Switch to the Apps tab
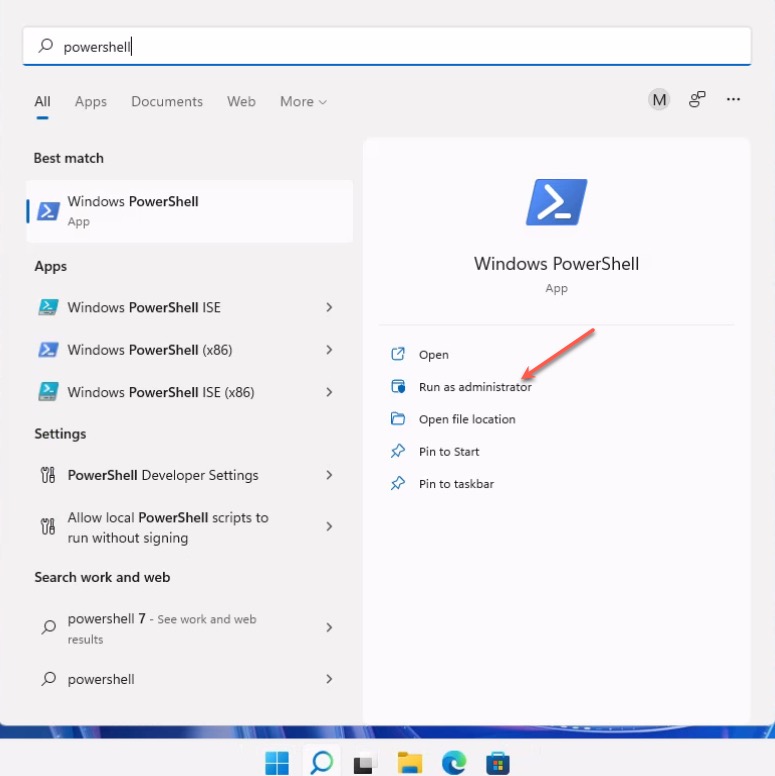Viewport: 775px width, 776px height. click(x=91, y=101)
